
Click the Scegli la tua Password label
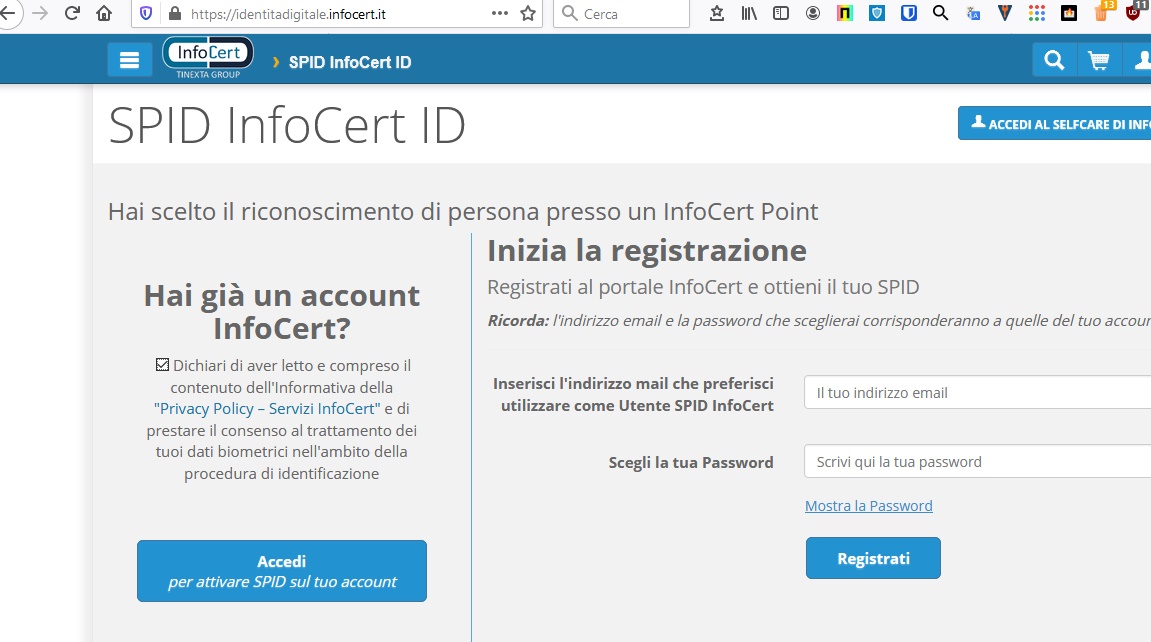(691, 462)
